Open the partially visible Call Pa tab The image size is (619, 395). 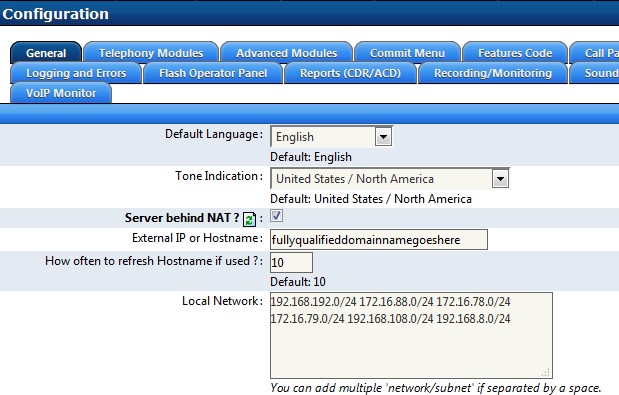pyautogui.click(x=595, y=53)
